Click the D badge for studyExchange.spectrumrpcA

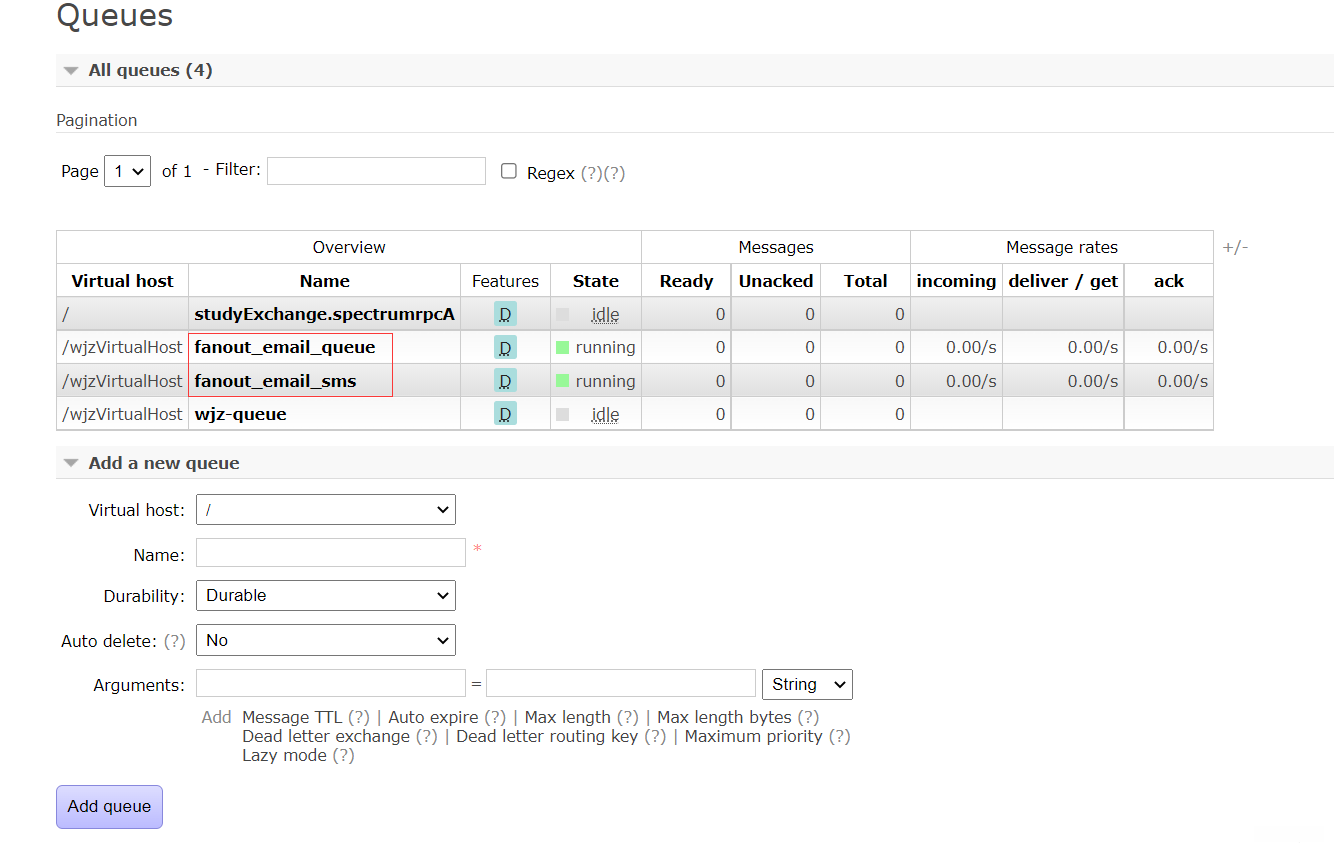pyautogui.click(x=505, y=314)
